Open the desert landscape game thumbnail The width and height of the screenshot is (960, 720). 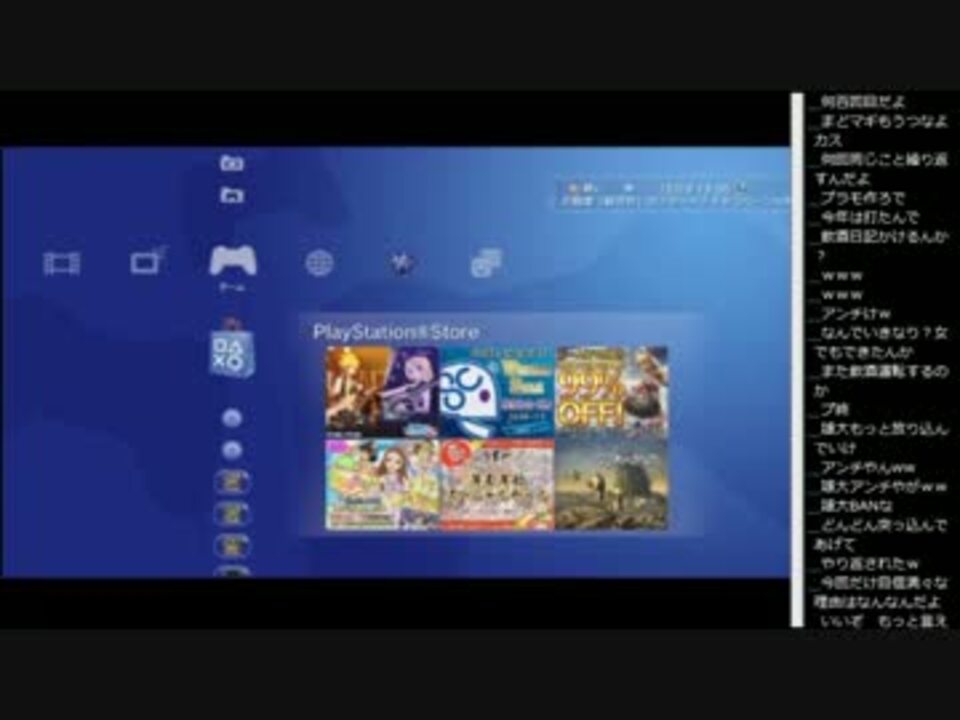click(x=612, y=484)
